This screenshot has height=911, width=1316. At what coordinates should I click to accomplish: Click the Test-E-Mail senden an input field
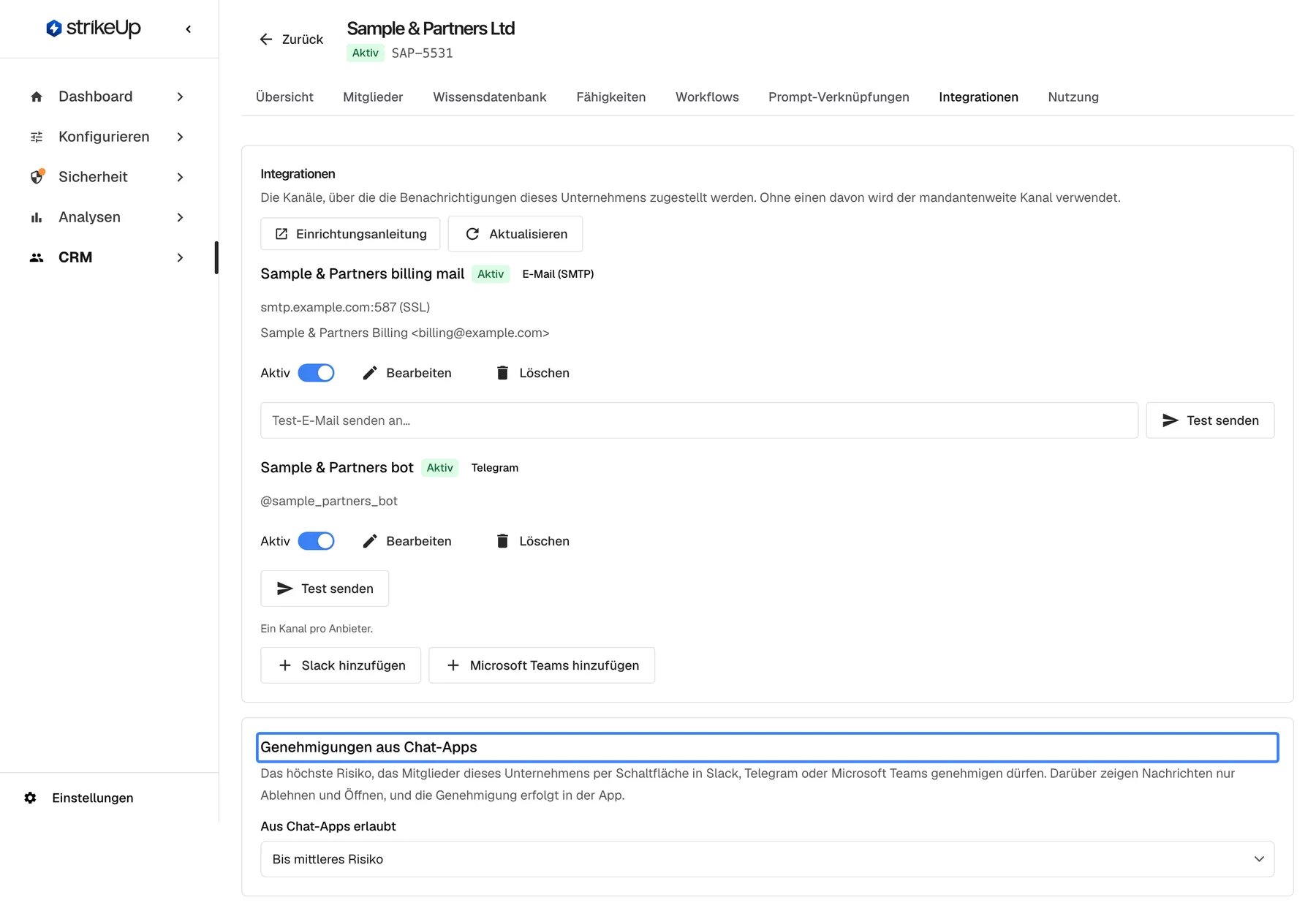[x=699, y=420]
